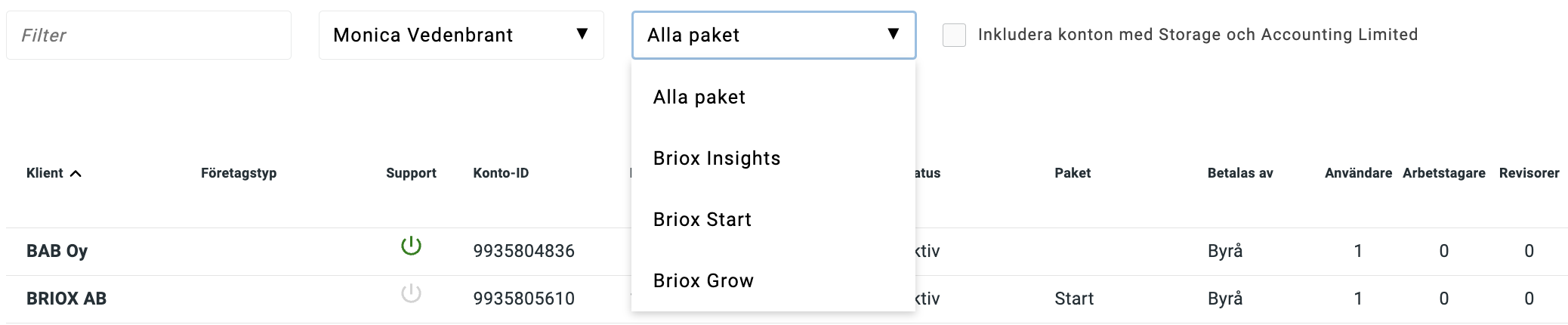The width and height of the screenshot is (1568, 325).
Task: Enable Inkludera konton med Storage och Accounting Limited
Action: click(954, 35)
